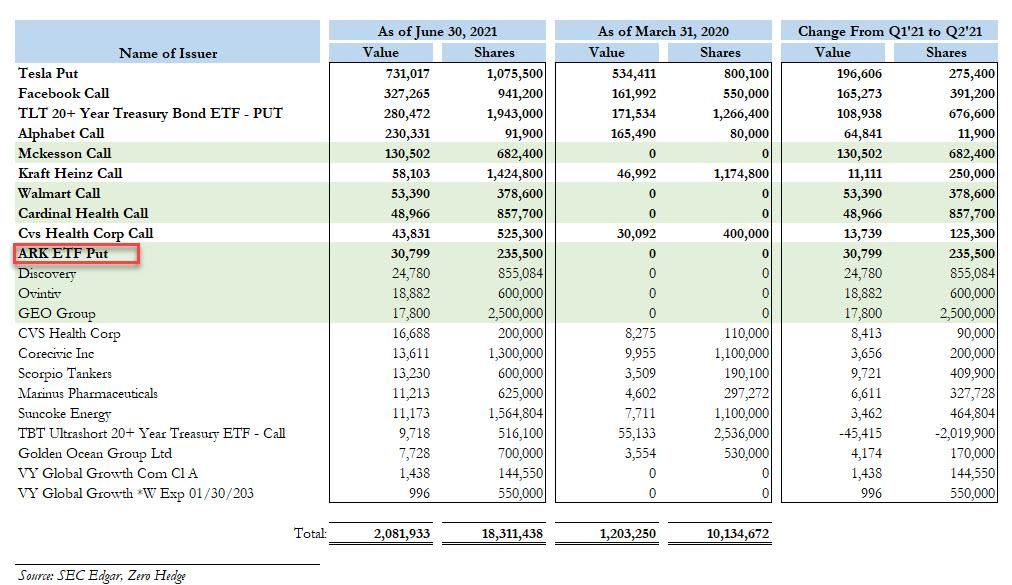Viewport: 1012px width, 585px height.
Task: Click the "Cardinal Health Call" issuer name
Action: [83, 214]
